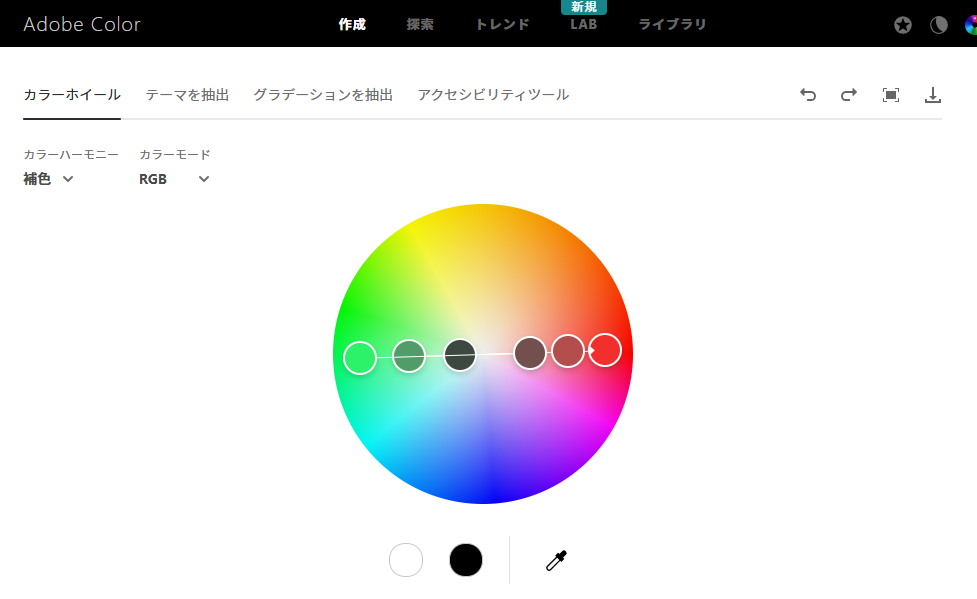Open the colorful profile icon
Image resolution: width=977 pixels, height=599 pixels.
970,25
